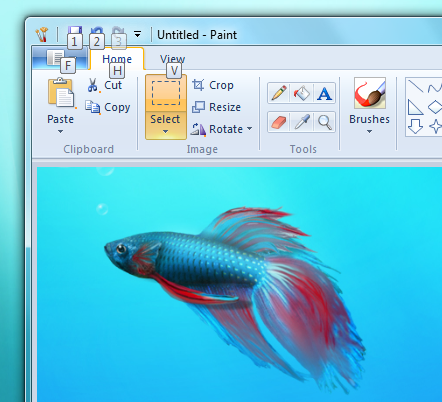Click the Crop button
The height and width of the screenshot is (402, 442).
(213, 85)
